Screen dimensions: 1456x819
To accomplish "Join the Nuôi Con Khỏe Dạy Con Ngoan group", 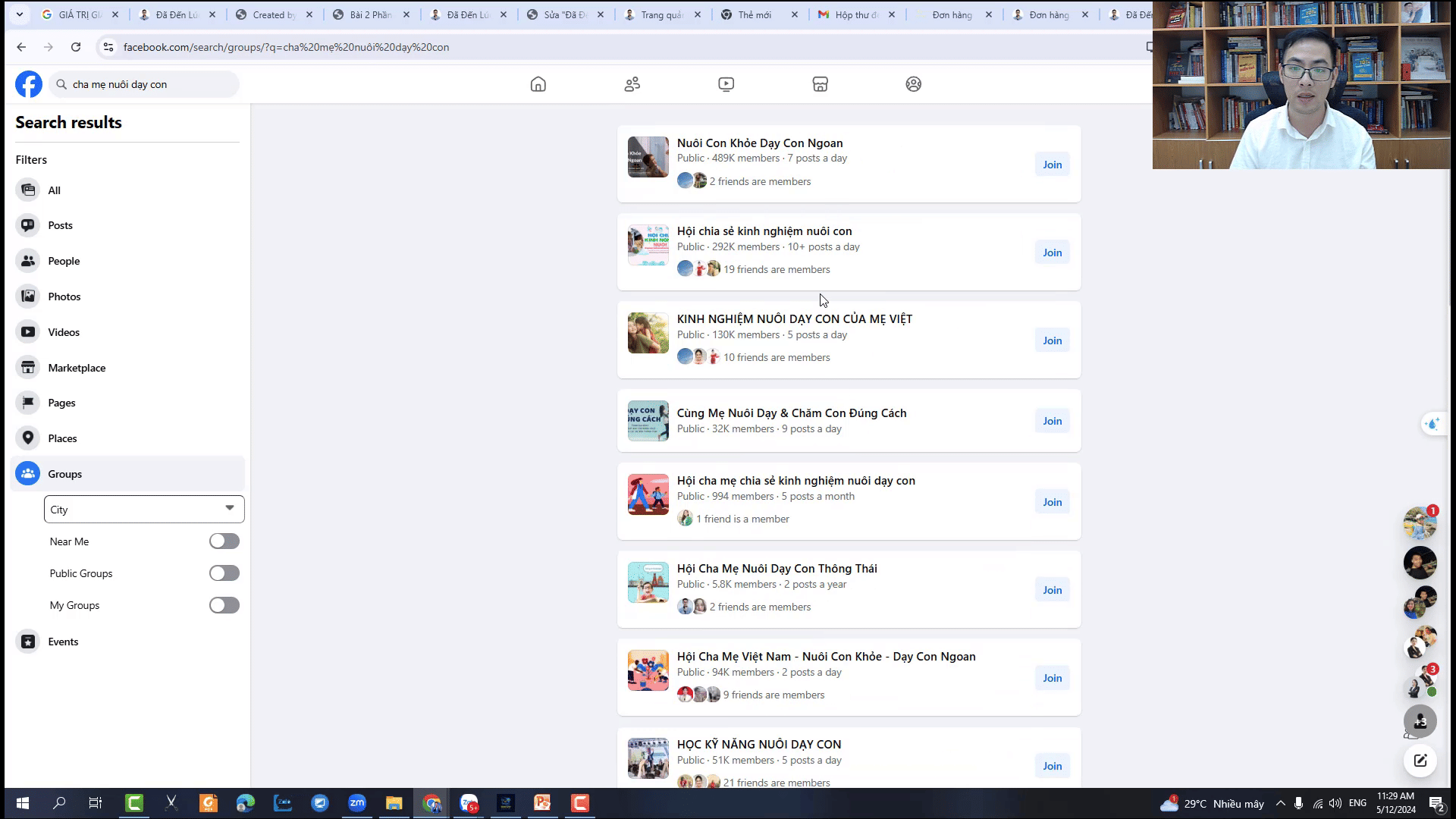I will (x=1052, y=165).
